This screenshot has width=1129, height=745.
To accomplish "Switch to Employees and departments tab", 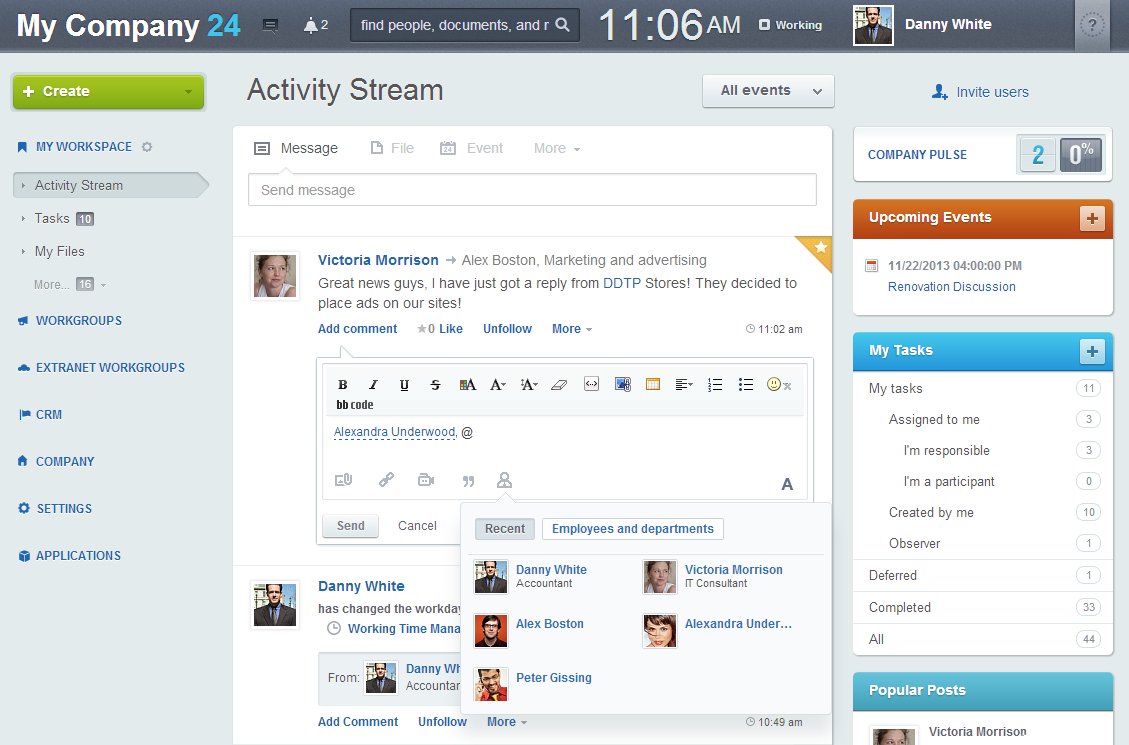I will (632, 529).
